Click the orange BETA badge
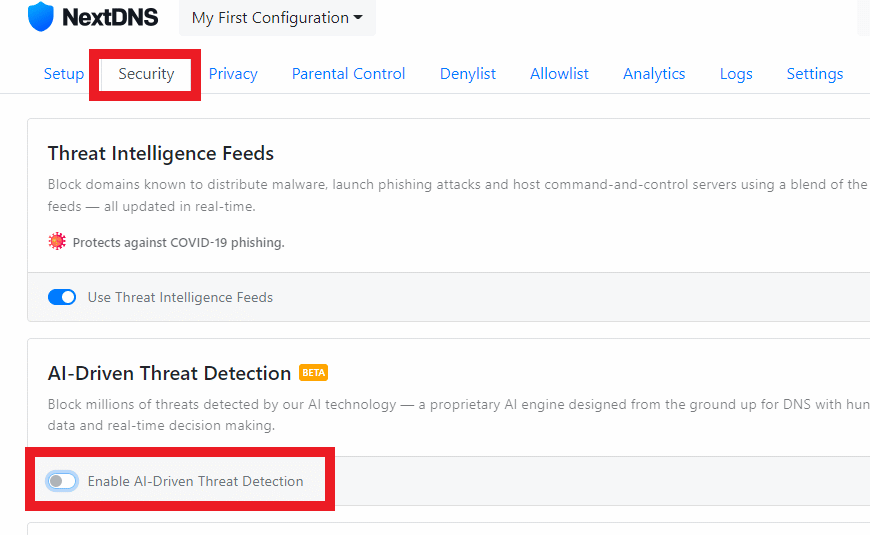The height and width of the screenshot is (535, 870). (313, 372)
